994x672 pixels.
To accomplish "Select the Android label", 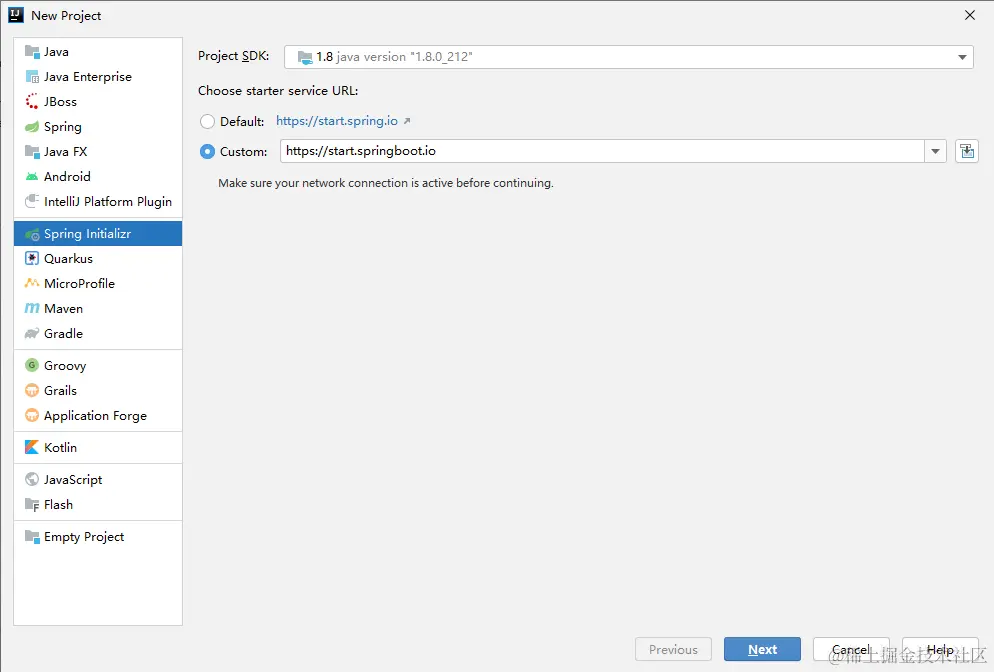I will (x=67, y=176).
